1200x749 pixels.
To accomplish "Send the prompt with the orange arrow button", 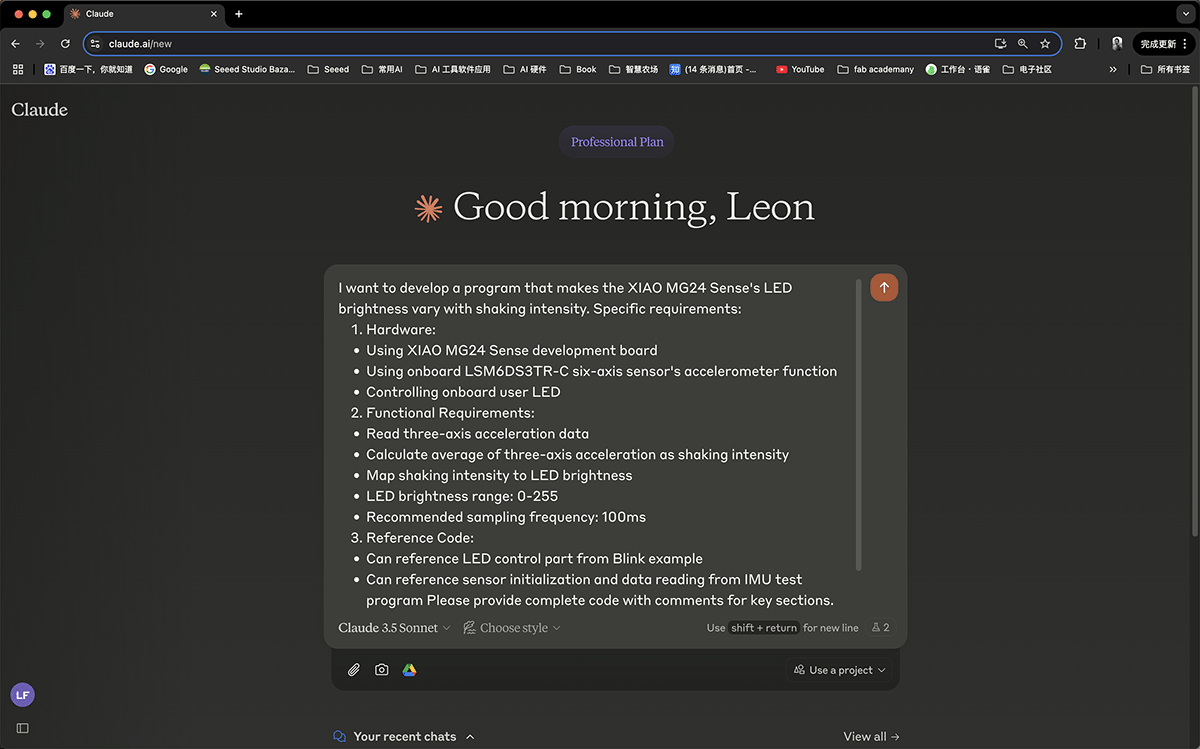I will 884,288.
